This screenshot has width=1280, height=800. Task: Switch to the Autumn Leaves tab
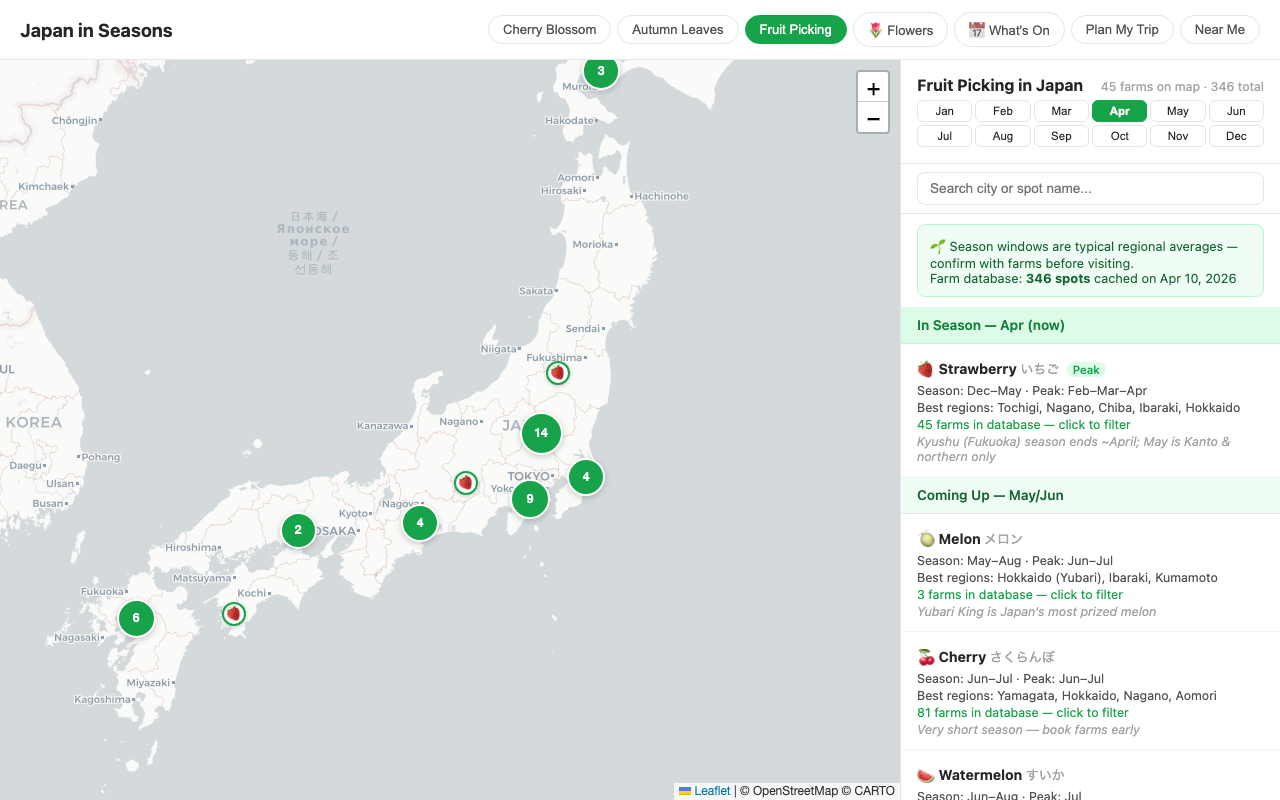pos(678,29)
